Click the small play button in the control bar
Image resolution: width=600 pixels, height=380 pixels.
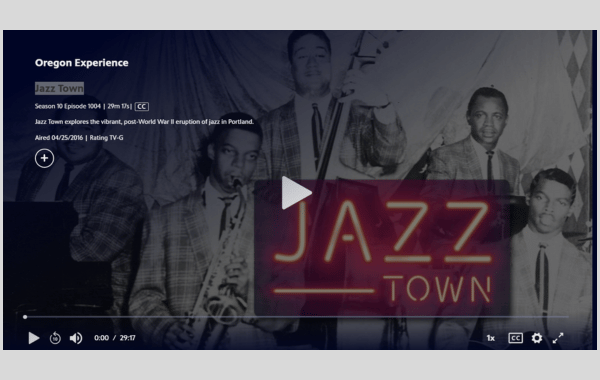[x=34, y=338]
